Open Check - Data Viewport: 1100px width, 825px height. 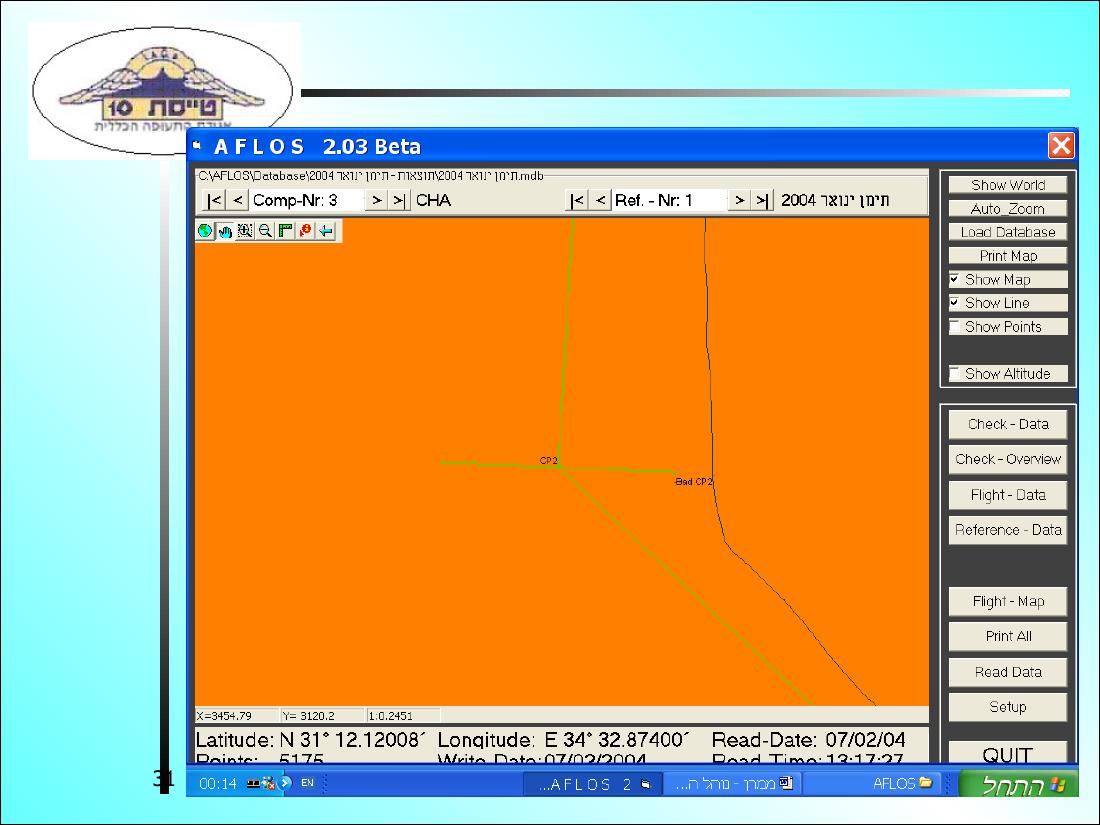tap(1008, 424)
